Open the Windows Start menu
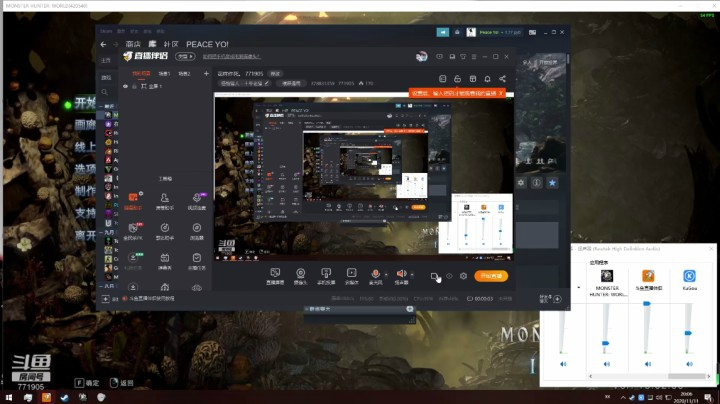Viewport: 720px width, 404px height. click(x=9, y=398)
